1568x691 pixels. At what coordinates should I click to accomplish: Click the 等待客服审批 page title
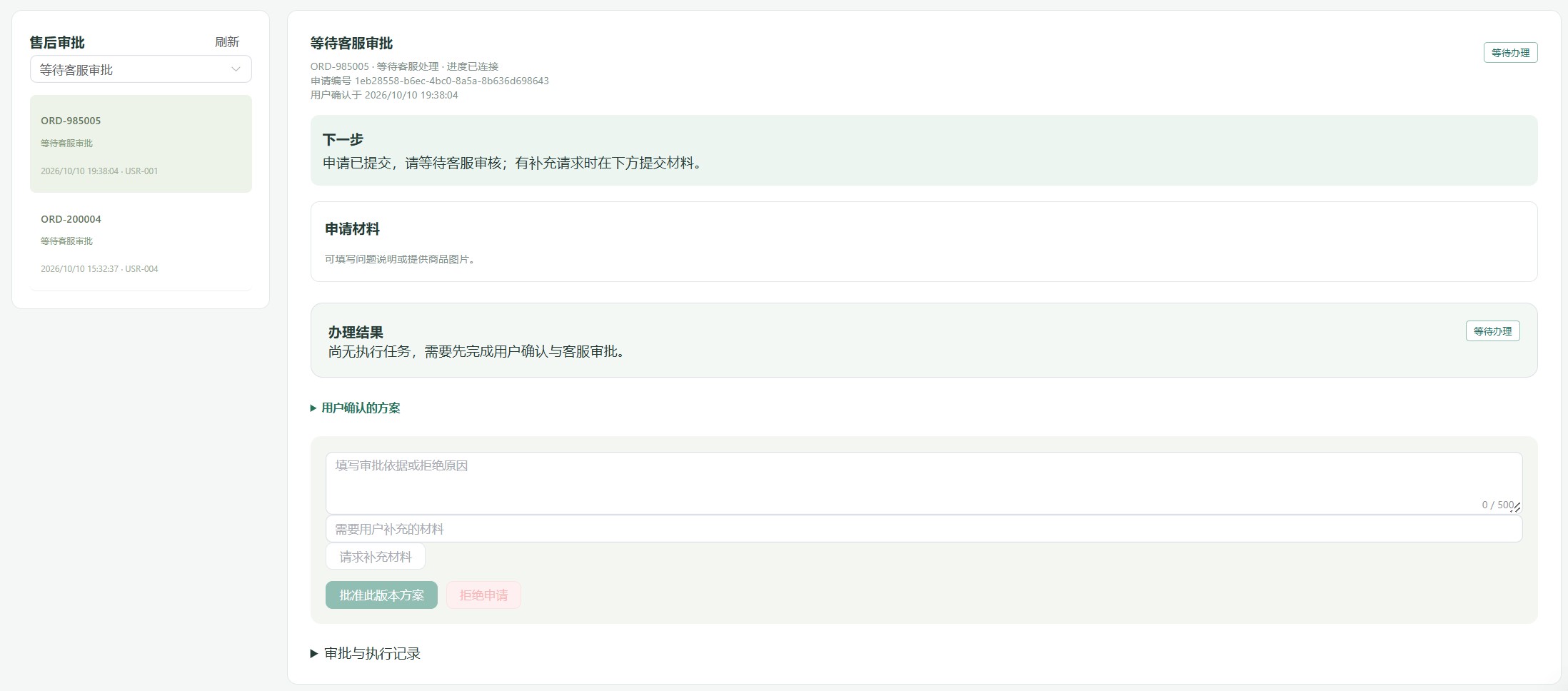click(351, 44)
